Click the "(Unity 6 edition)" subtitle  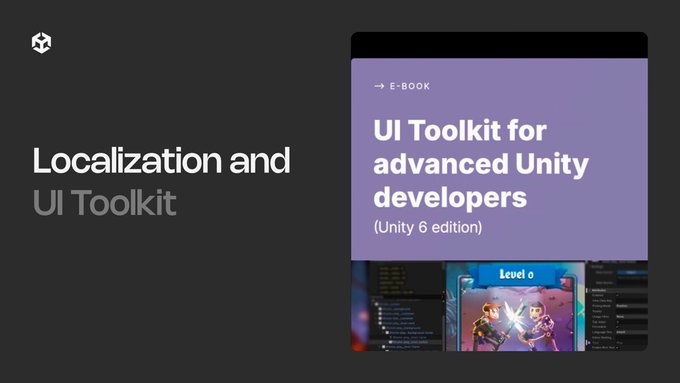pos(428,227)
